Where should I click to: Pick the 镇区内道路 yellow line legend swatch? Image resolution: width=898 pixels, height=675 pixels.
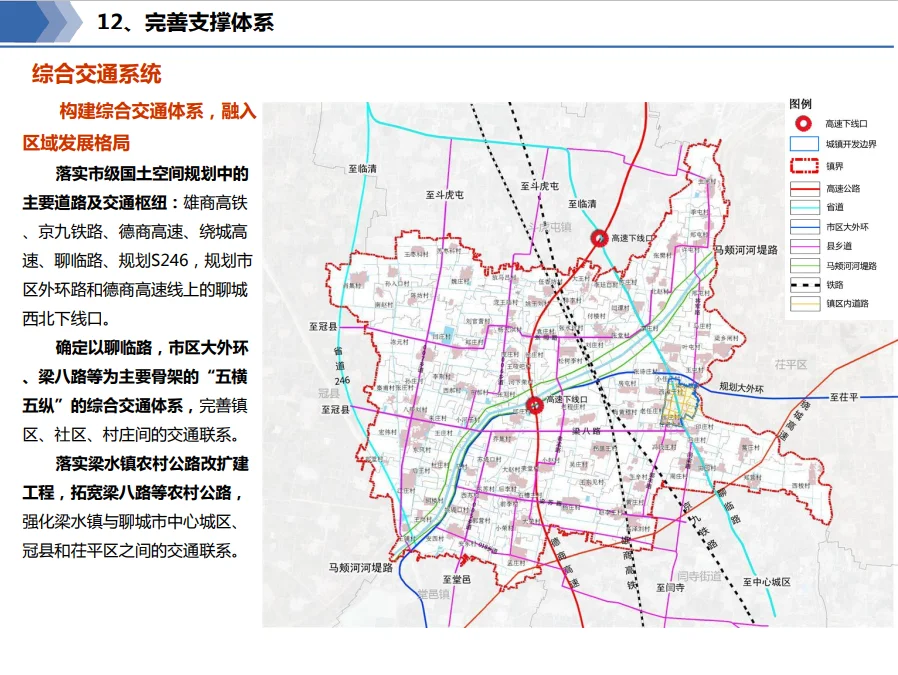(803, 303)
